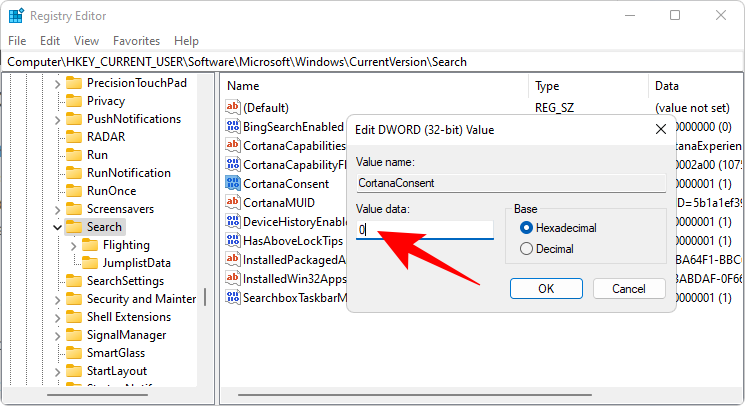Expand the Security and Maintenance key
745x406 pixels.
point(56,299)
